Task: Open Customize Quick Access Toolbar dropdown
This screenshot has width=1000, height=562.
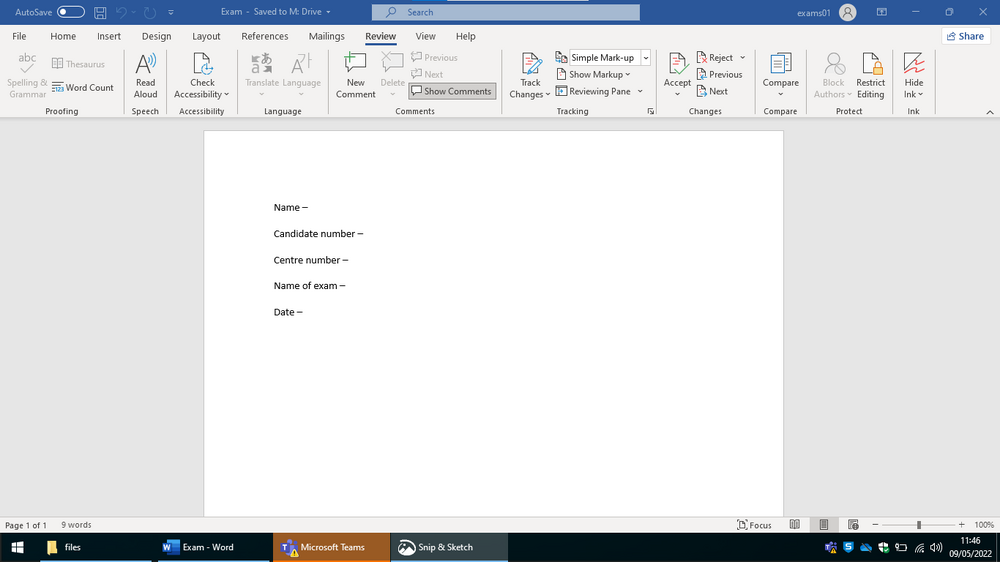Action: 171,12
